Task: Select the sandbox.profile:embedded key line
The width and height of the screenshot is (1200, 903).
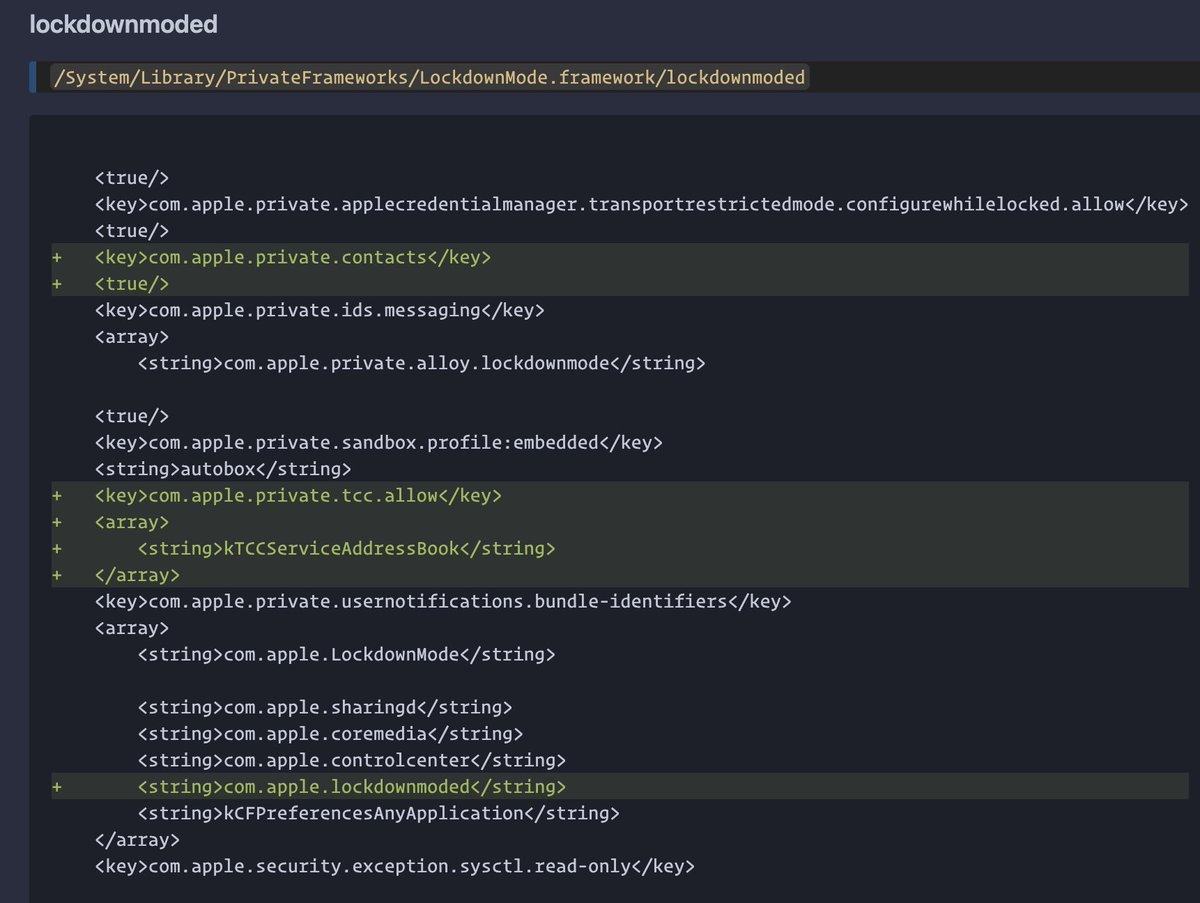Action: [379, 442]
